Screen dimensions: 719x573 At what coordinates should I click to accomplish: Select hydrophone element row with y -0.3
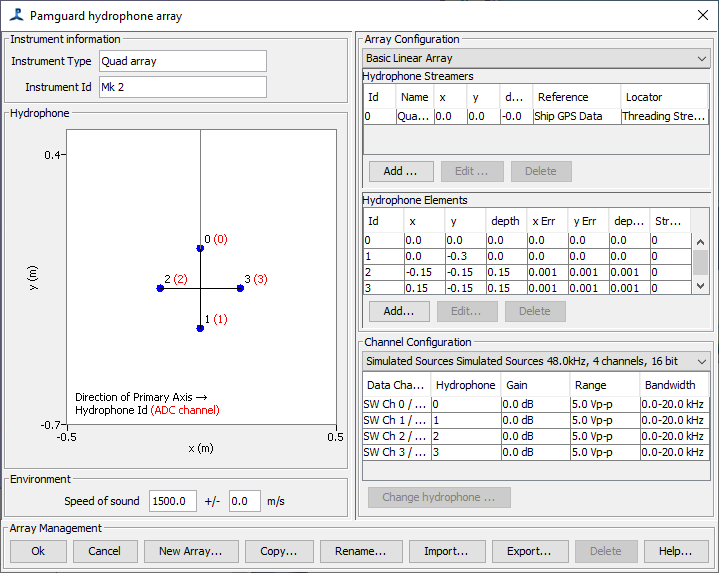pos(527,256)
